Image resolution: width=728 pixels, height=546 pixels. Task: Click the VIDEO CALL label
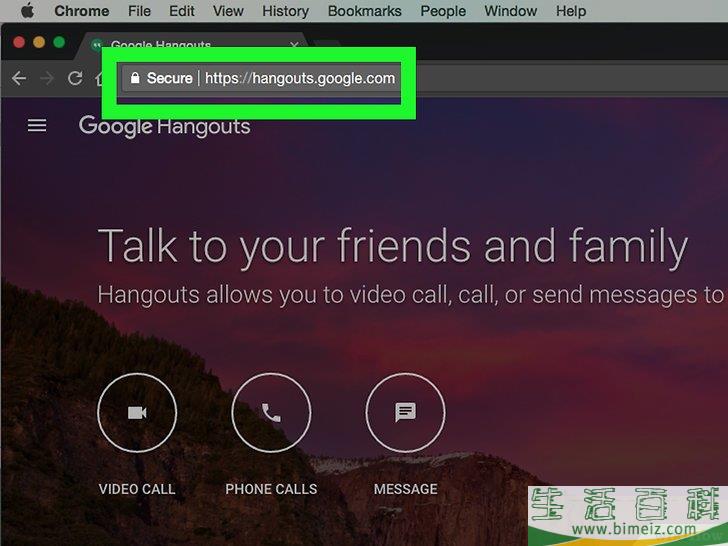pos(137,489)
